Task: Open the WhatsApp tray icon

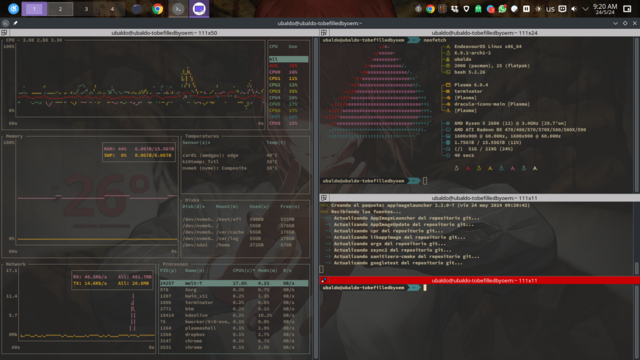Action: tap(502, 9)
